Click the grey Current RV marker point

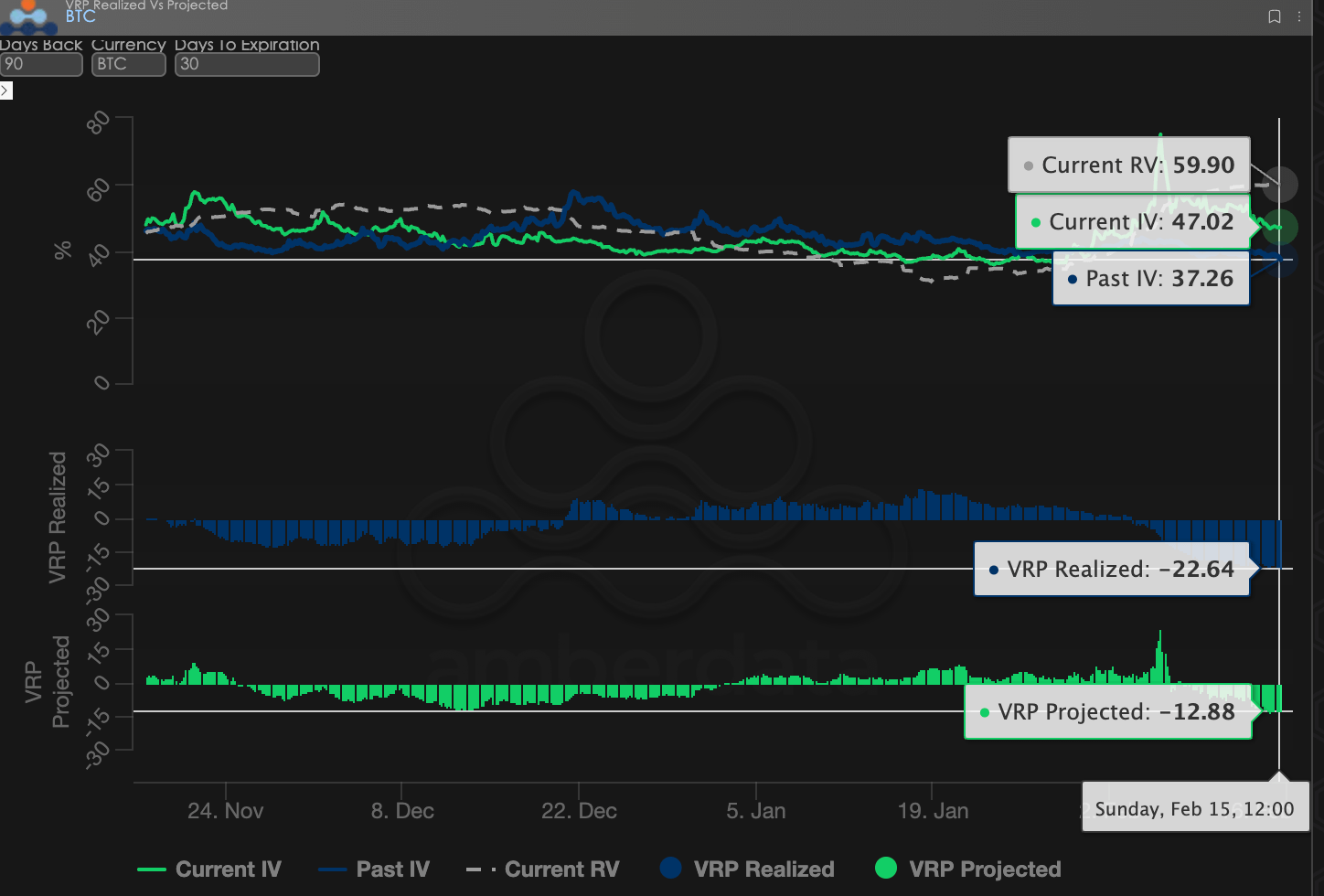click(x=1280, y=185)
